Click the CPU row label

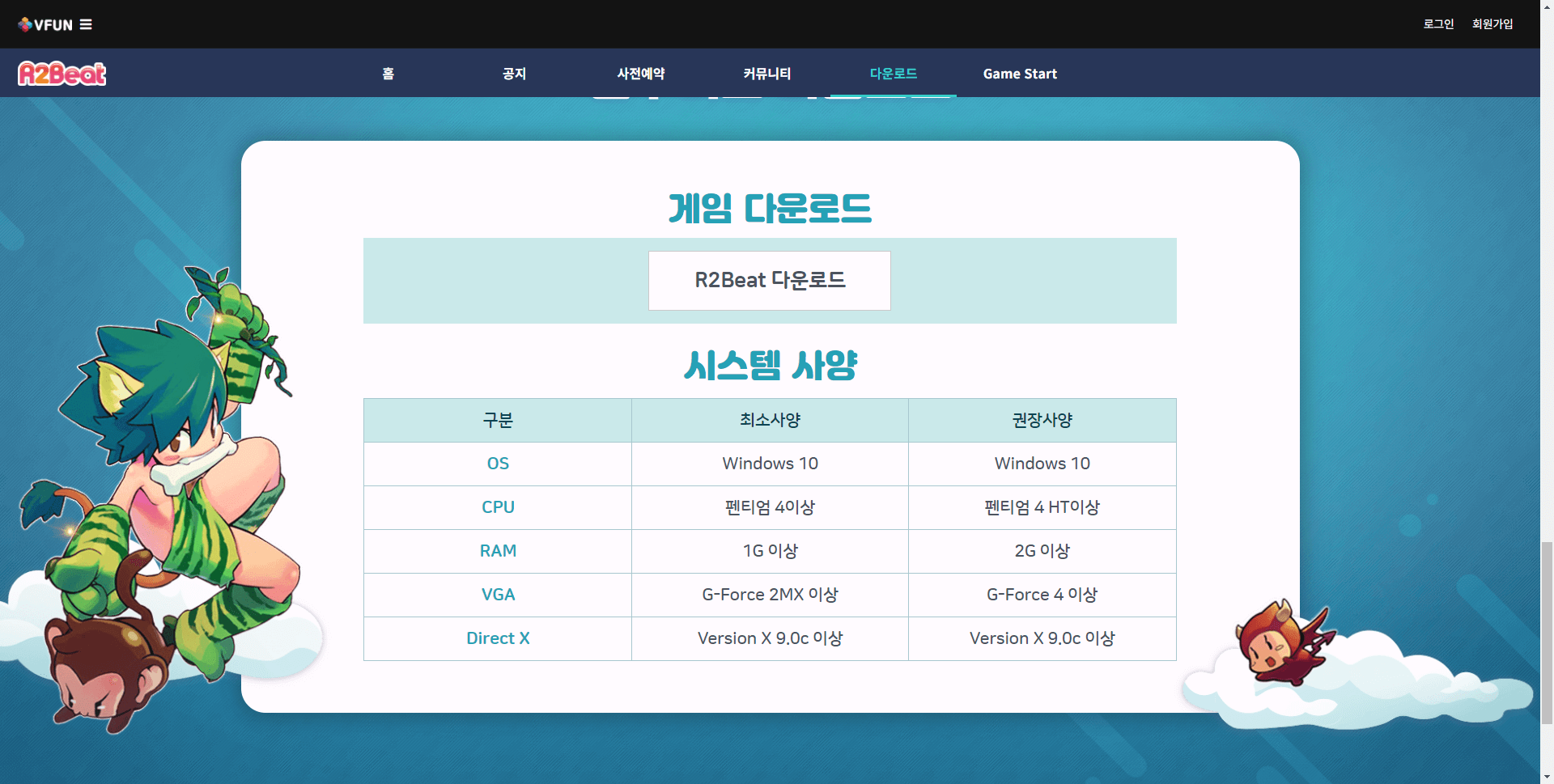tap(498, 507)
